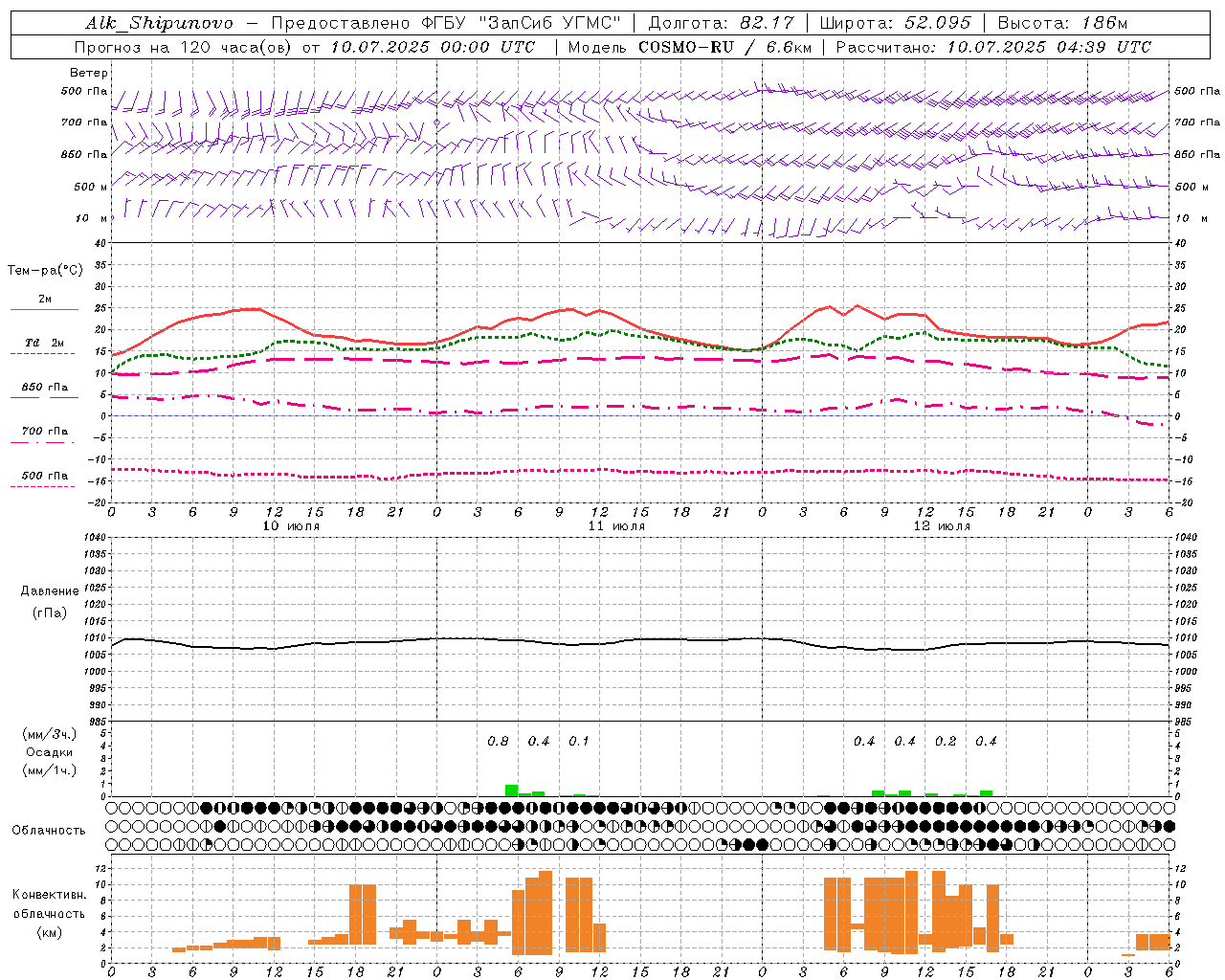Click the Тем-ра(°C) panel label
This screenshot has height=980, width=1225.
tap(45, 271)
